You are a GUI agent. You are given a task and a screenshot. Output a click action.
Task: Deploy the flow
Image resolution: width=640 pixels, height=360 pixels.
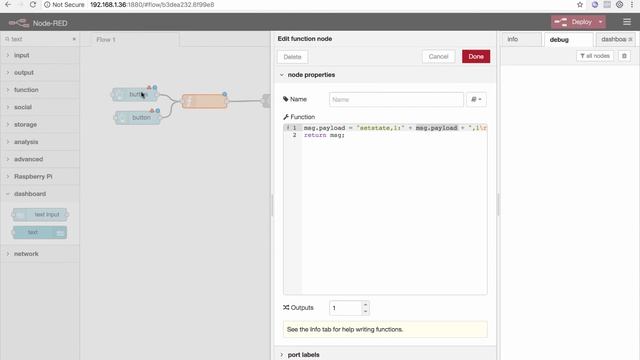575,22
